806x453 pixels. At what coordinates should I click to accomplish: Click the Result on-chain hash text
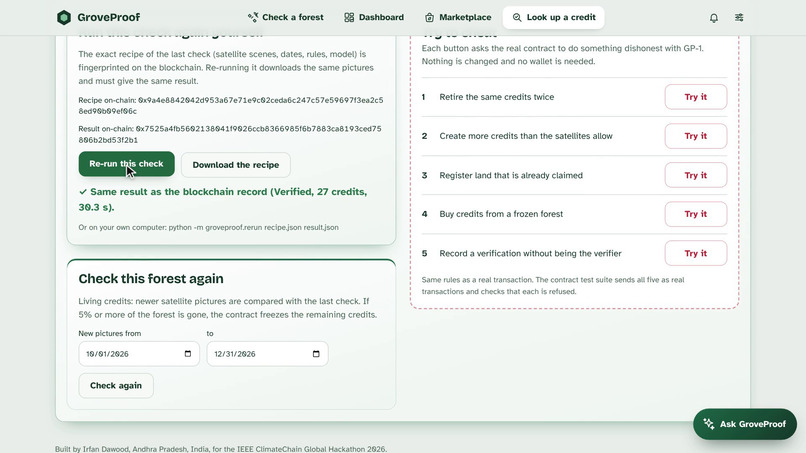click(x=230, y=134)
